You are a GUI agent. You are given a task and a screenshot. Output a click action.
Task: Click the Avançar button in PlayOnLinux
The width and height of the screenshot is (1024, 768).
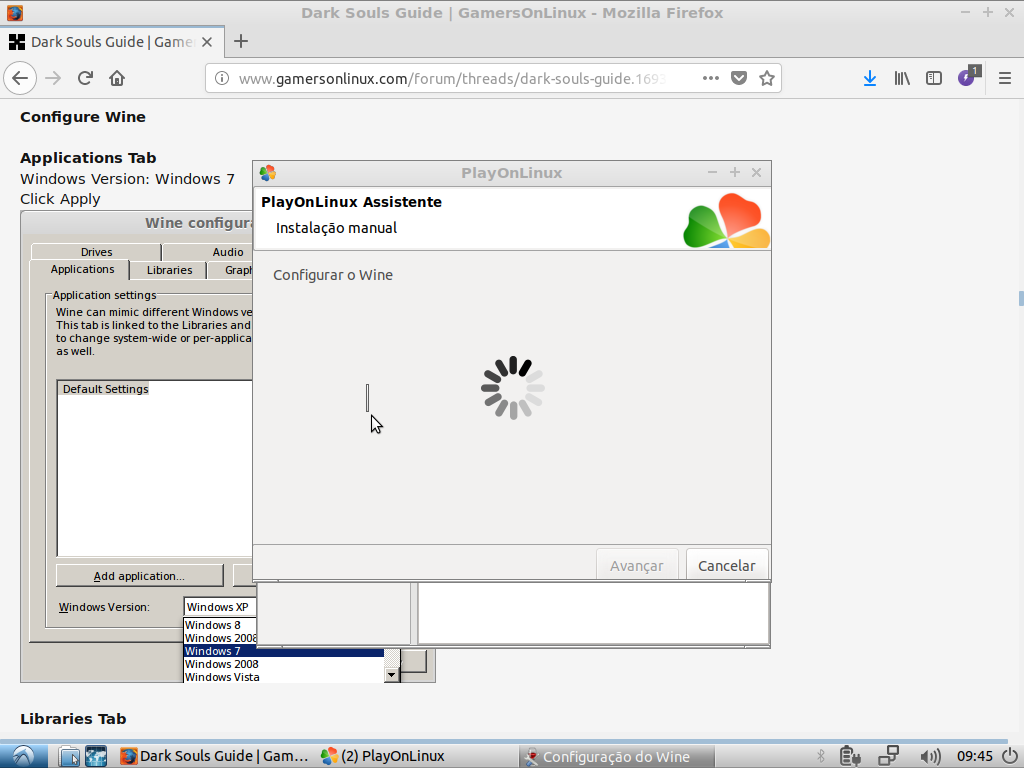pos(637,566)
